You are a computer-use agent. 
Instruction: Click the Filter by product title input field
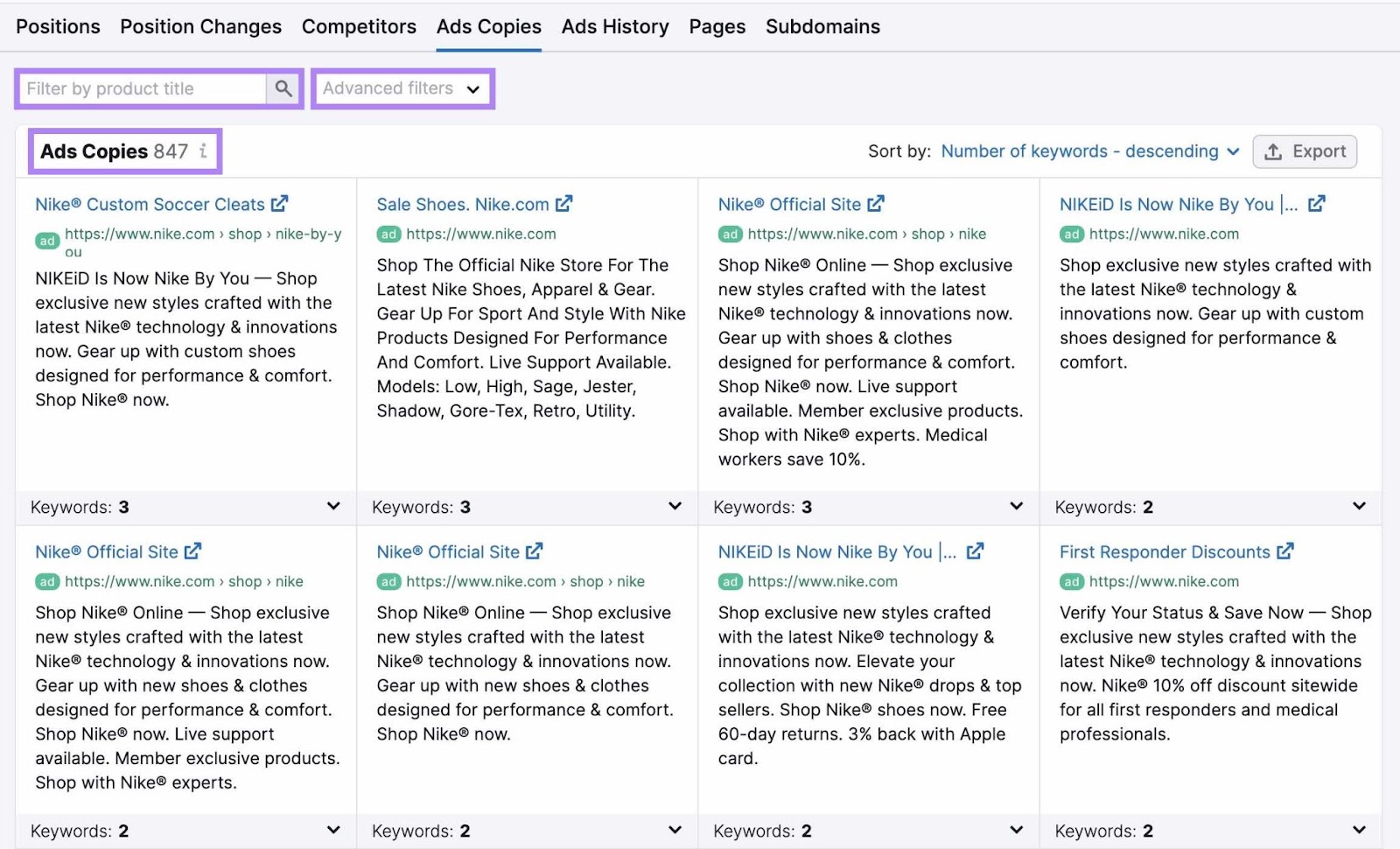point(140,88)
